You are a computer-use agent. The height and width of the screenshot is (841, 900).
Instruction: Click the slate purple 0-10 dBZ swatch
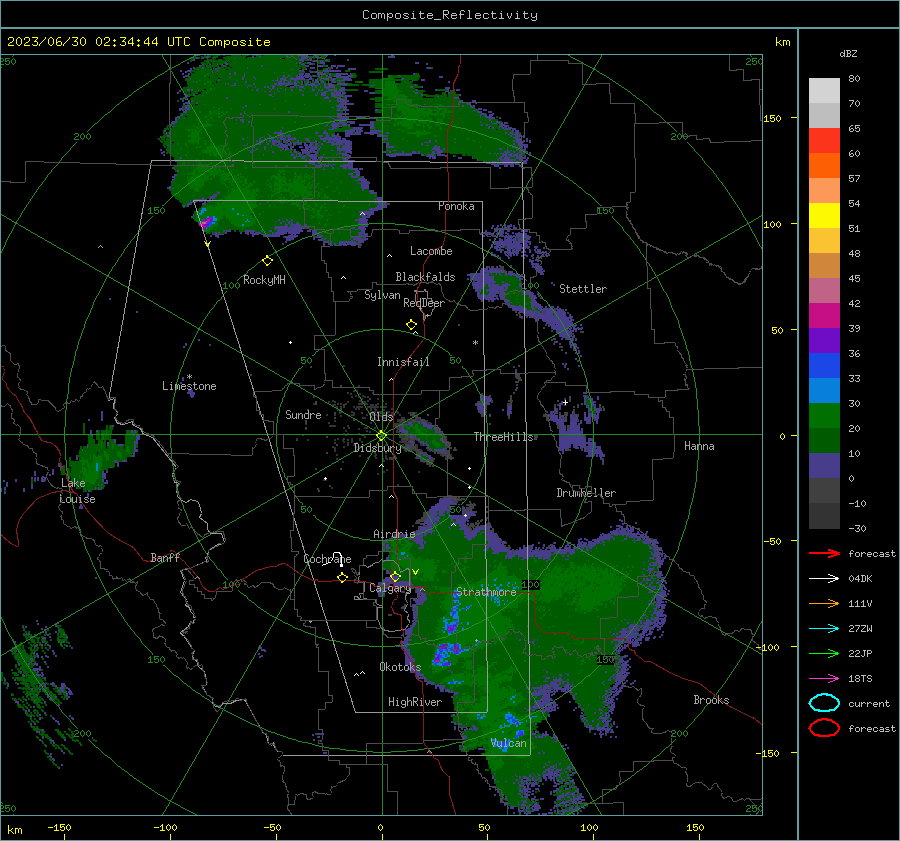[x=824, y=466]
